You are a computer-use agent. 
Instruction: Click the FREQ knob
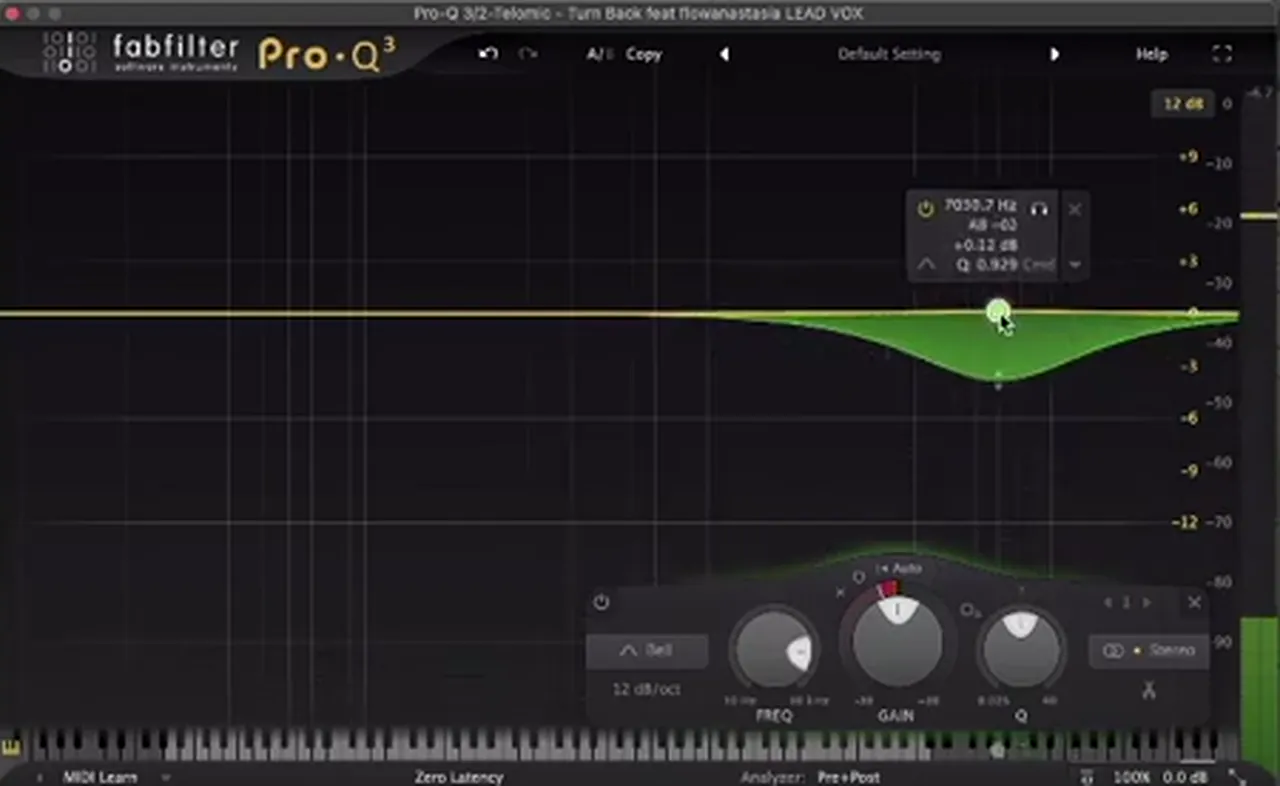point(774,652)
